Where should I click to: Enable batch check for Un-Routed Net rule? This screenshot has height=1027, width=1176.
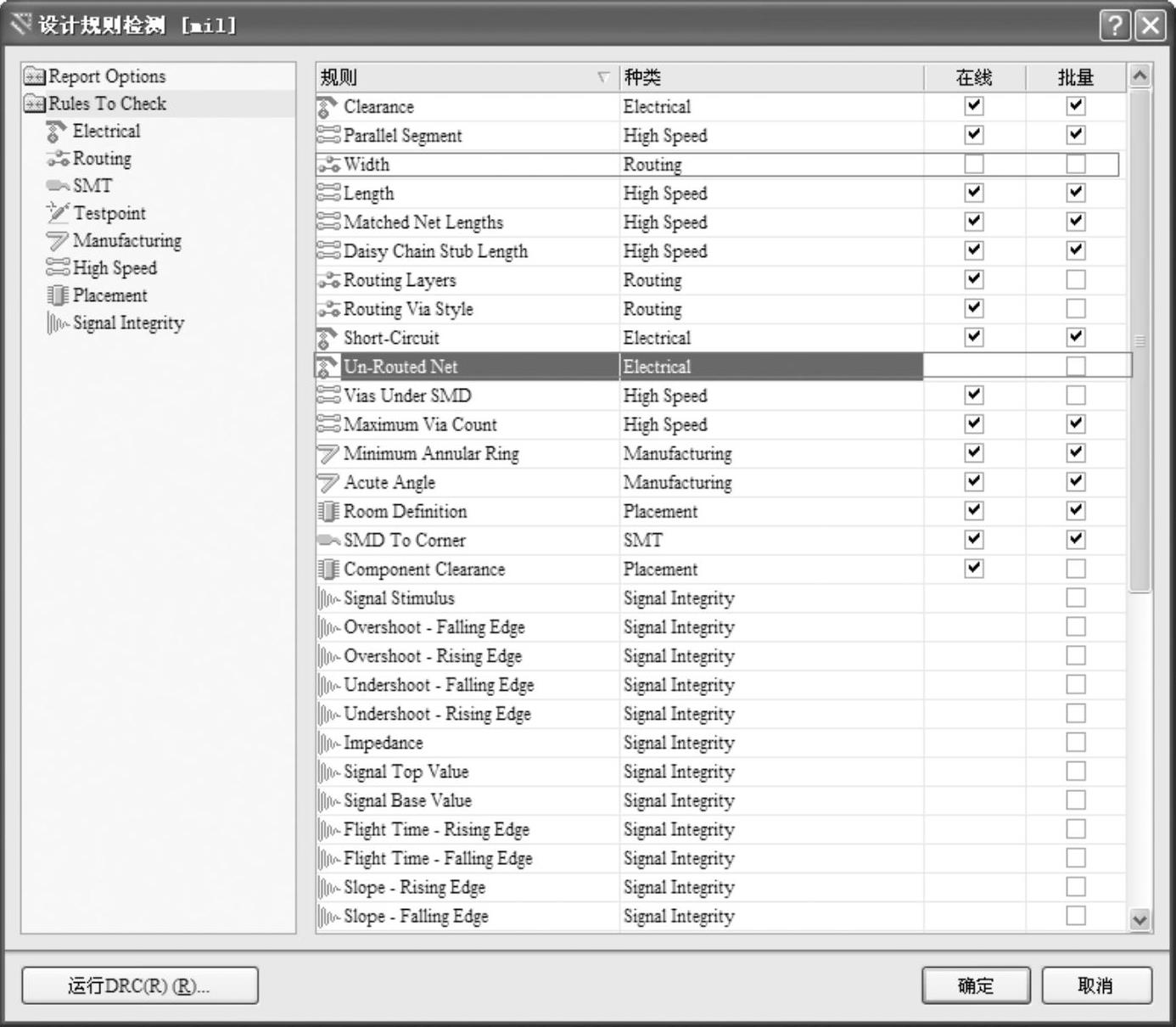coord(1076,366)
